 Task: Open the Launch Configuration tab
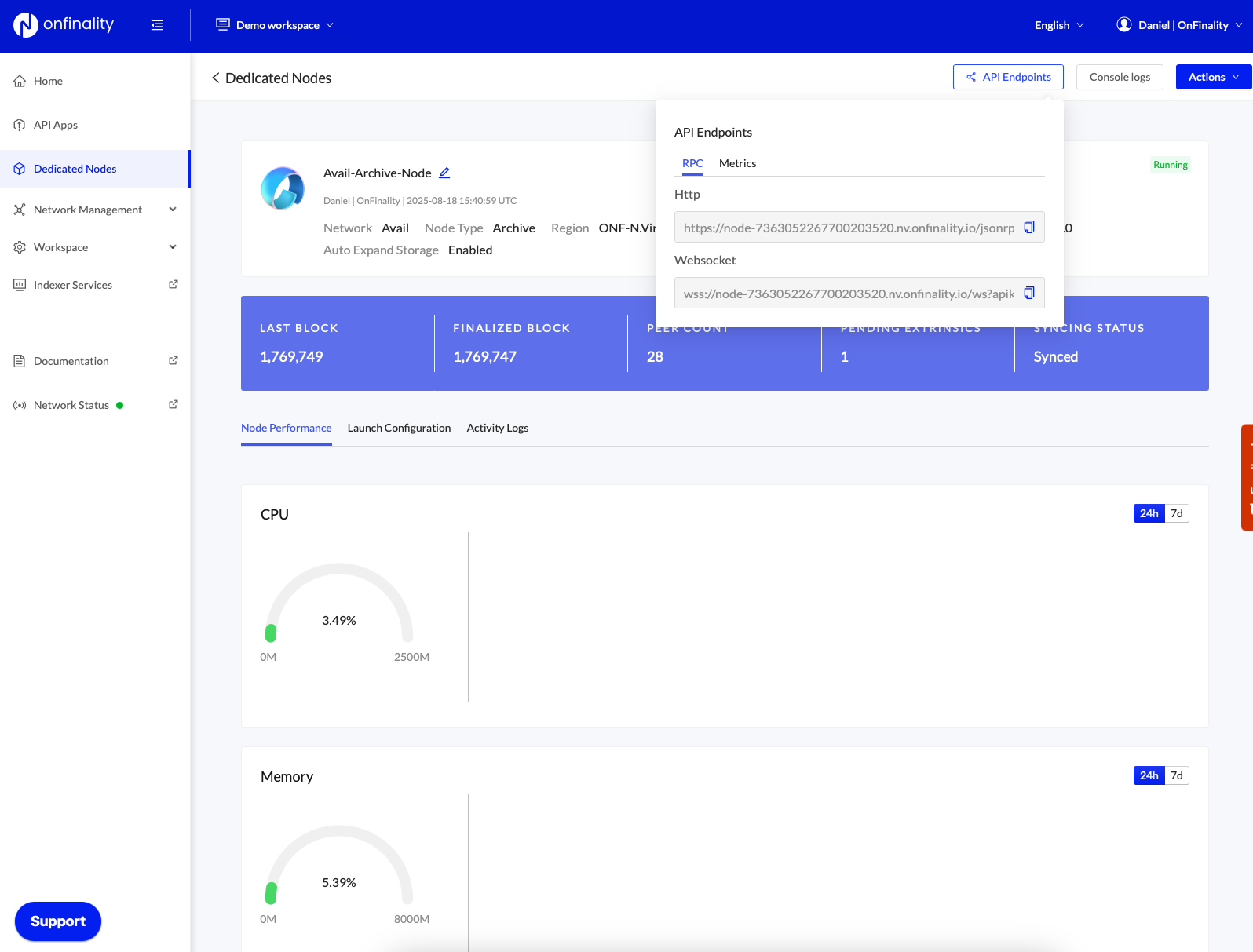399,428
